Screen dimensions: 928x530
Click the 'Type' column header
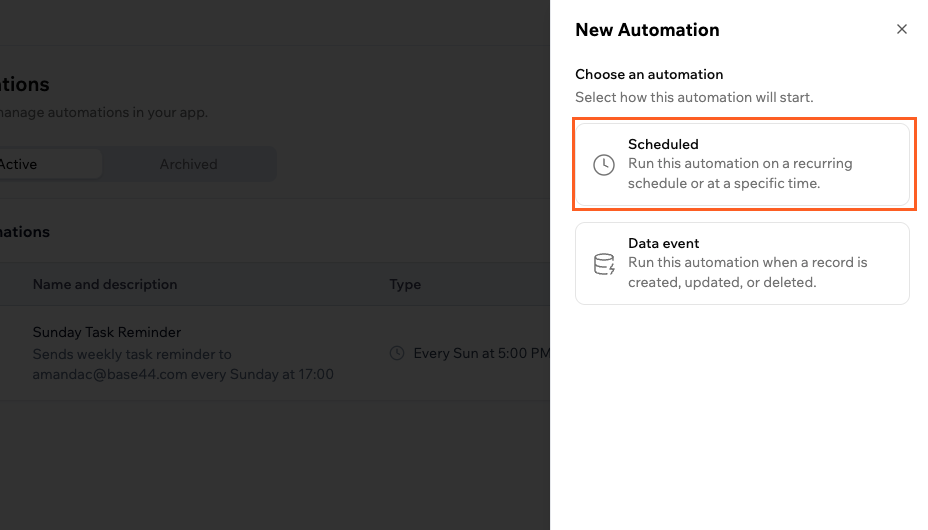click(405, 285)
